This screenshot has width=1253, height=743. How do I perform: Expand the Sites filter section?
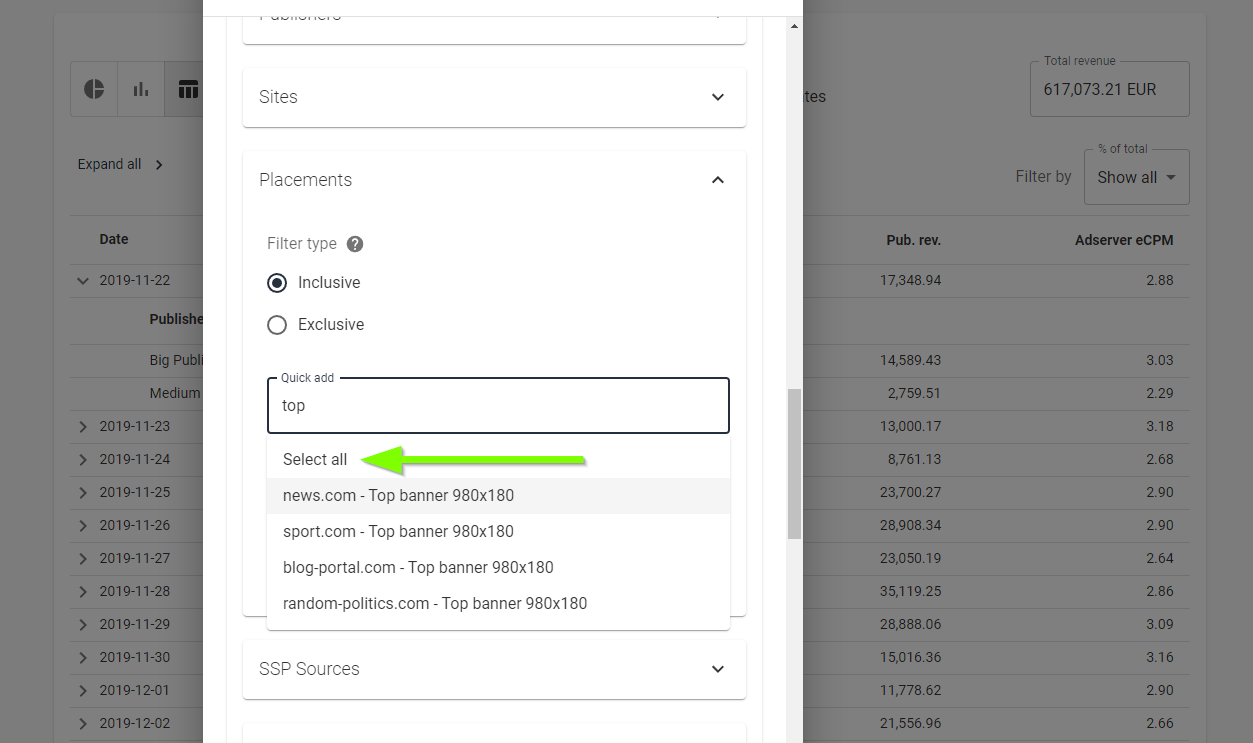click(x=494, y=97)
